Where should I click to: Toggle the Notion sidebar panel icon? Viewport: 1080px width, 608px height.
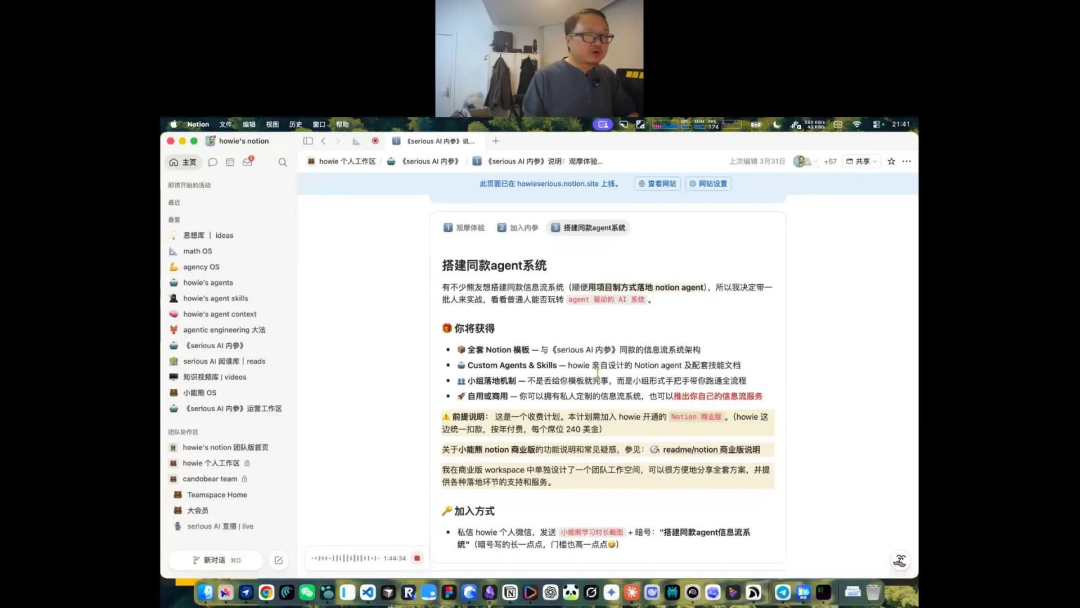click(x=308, y=141)
